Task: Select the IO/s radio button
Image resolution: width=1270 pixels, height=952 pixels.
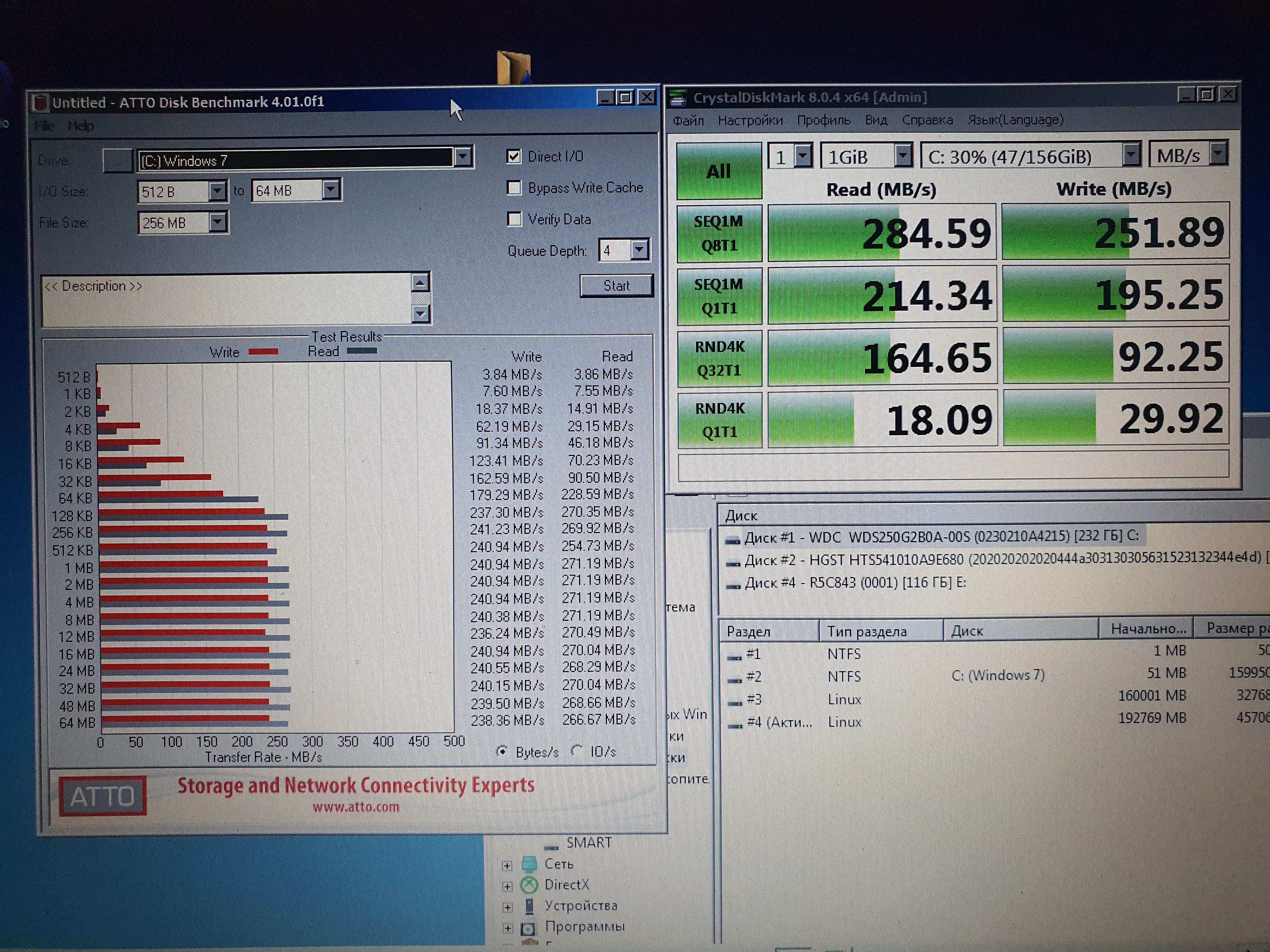Action: tap(578, 751)
